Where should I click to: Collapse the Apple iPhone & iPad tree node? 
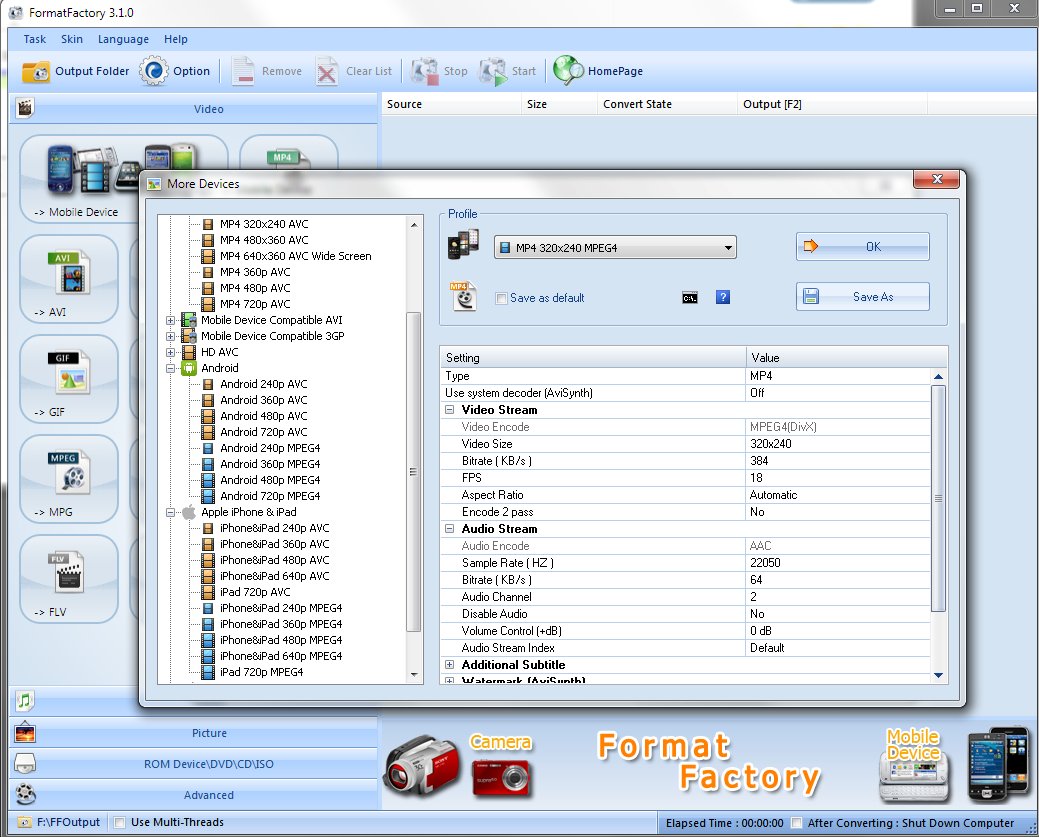170,512
